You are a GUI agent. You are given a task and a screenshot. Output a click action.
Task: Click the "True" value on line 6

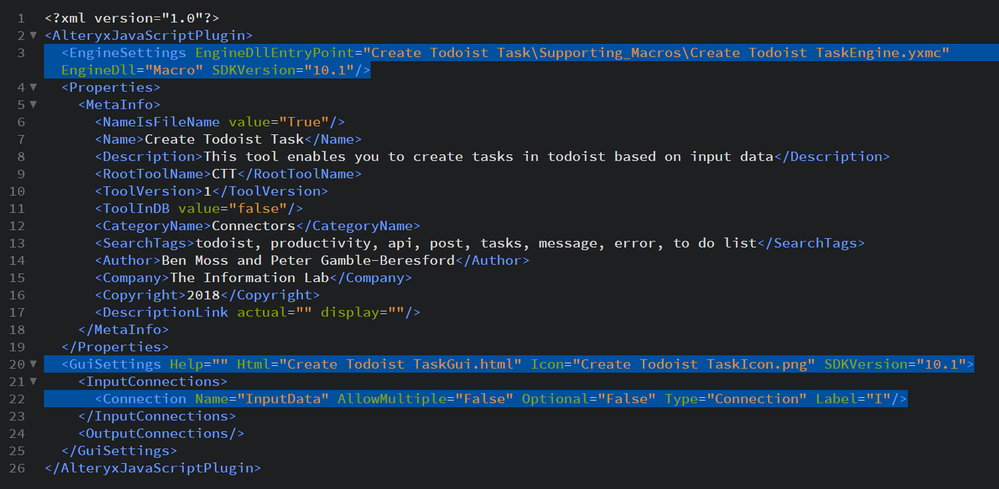[304, 122]
